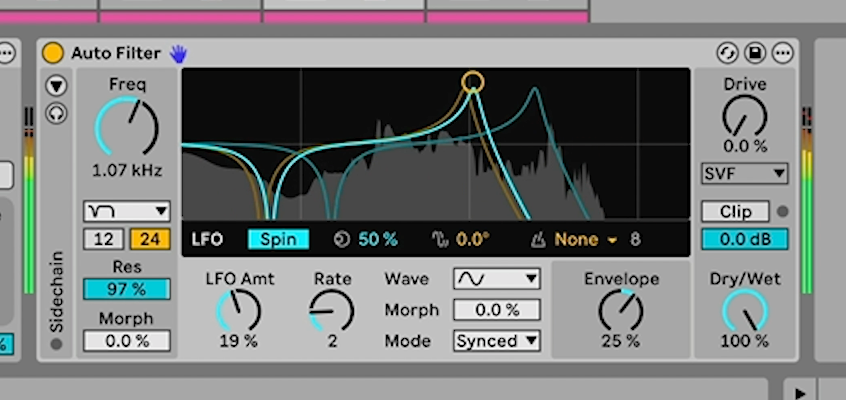
Task: Click the spin amount circular icon
Action: [x=342, y=239]
